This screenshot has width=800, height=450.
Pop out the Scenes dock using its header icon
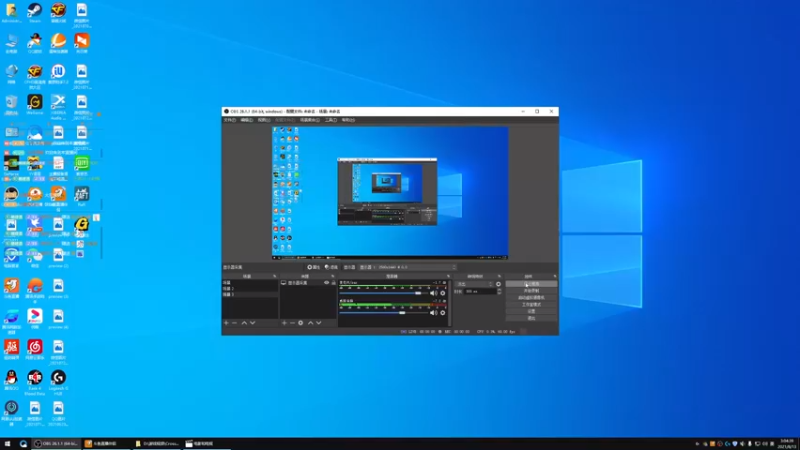tap(274, 276)
